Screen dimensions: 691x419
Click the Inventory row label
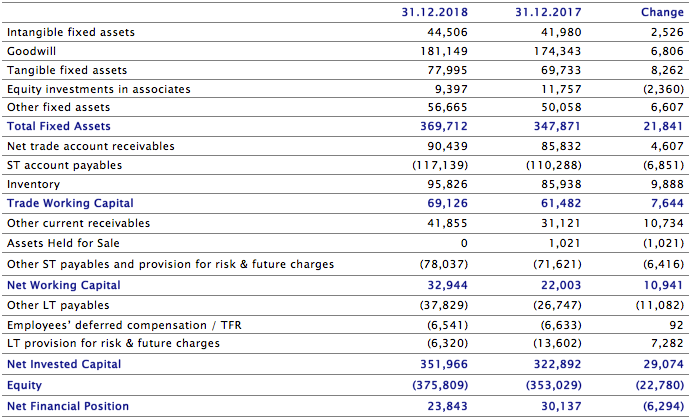click(33, 184)
